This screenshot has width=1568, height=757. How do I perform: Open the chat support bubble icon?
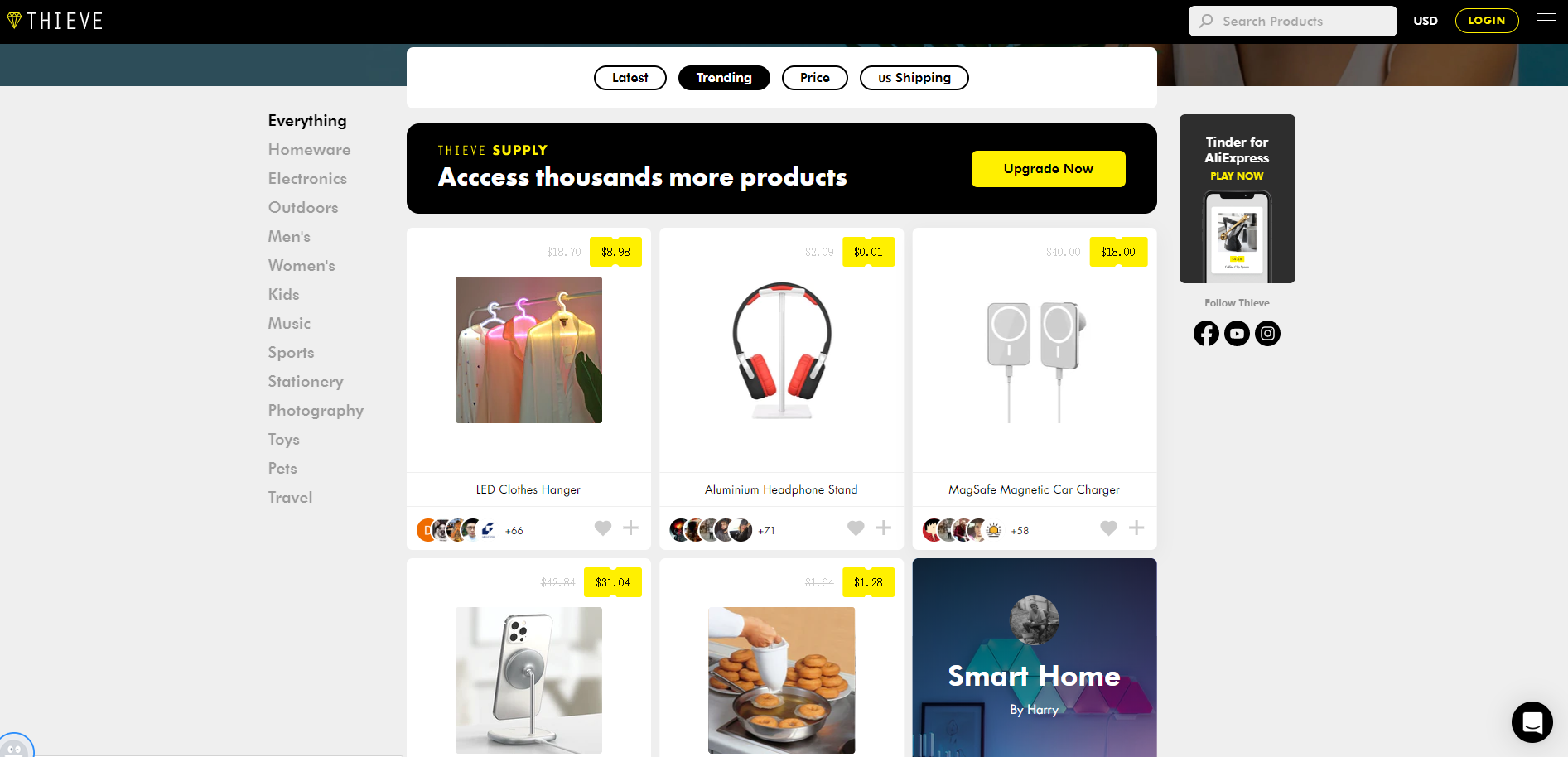[x=1532, y=722]
